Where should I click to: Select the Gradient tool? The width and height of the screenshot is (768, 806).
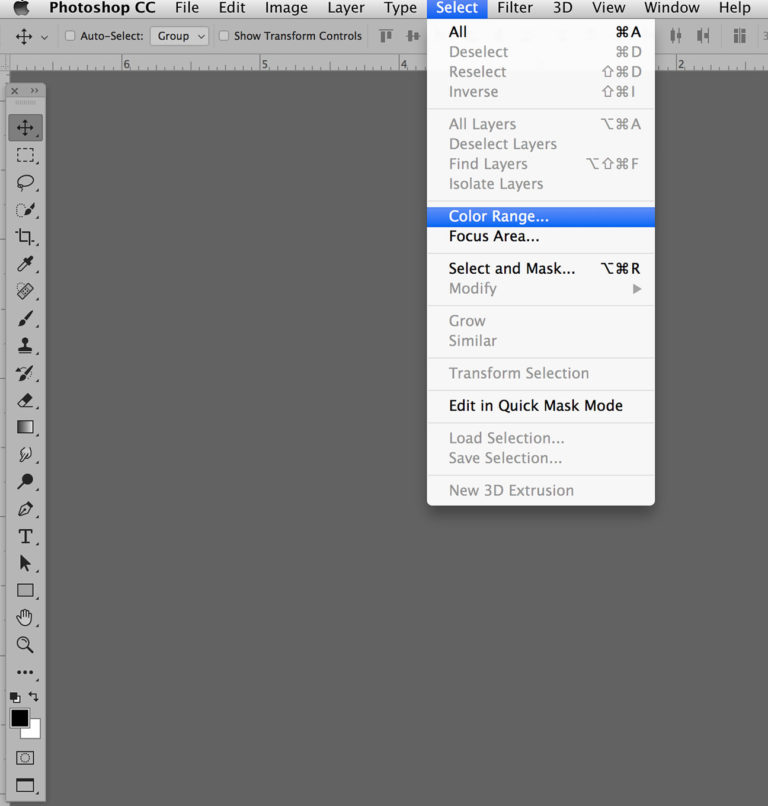[x=25, y=427]
